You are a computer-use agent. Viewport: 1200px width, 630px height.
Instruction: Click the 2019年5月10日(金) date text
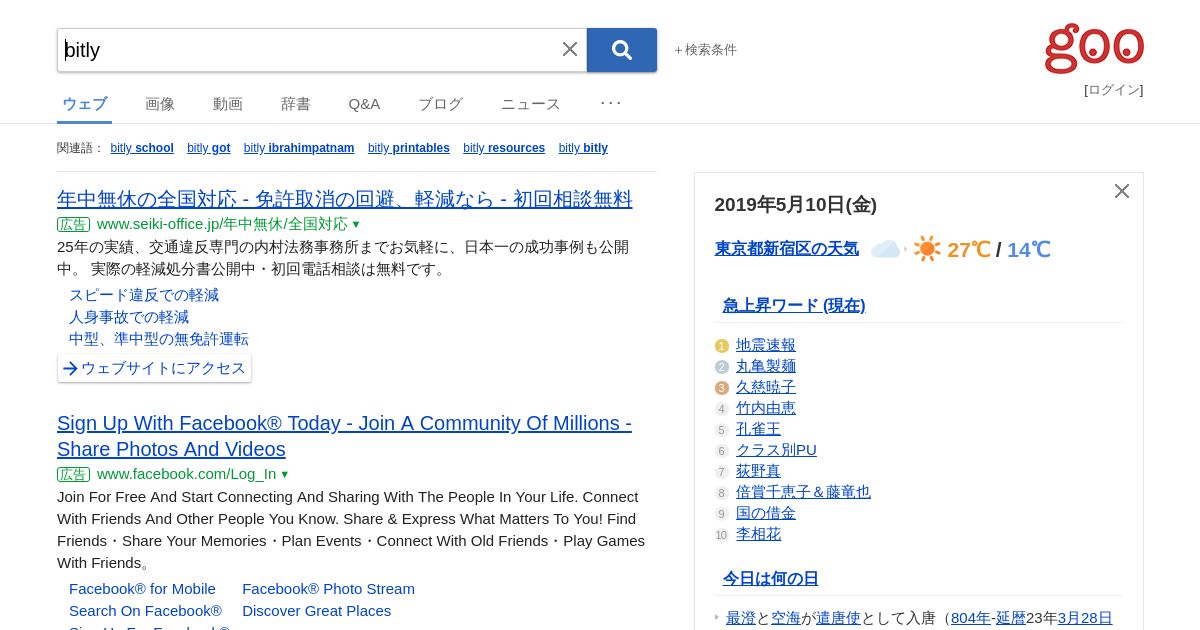pos(796,205)
